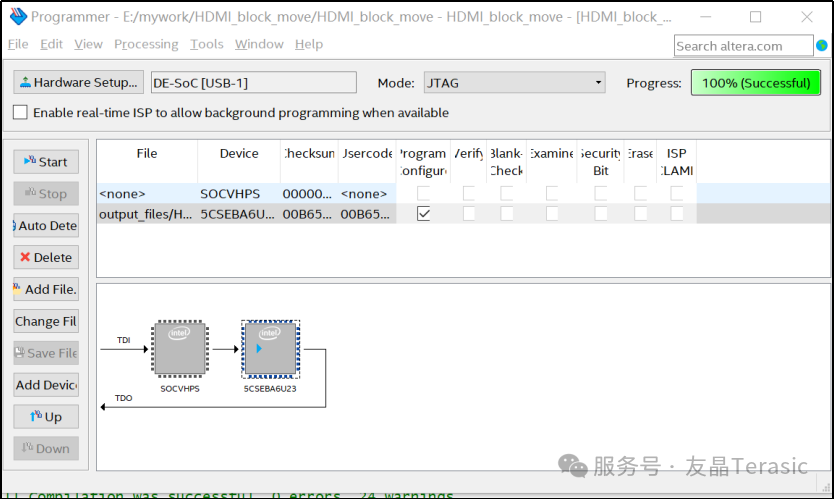Enable Verify for the output_files row
Viewport: 834px width, 499px height.
click(x=469, y=214)
